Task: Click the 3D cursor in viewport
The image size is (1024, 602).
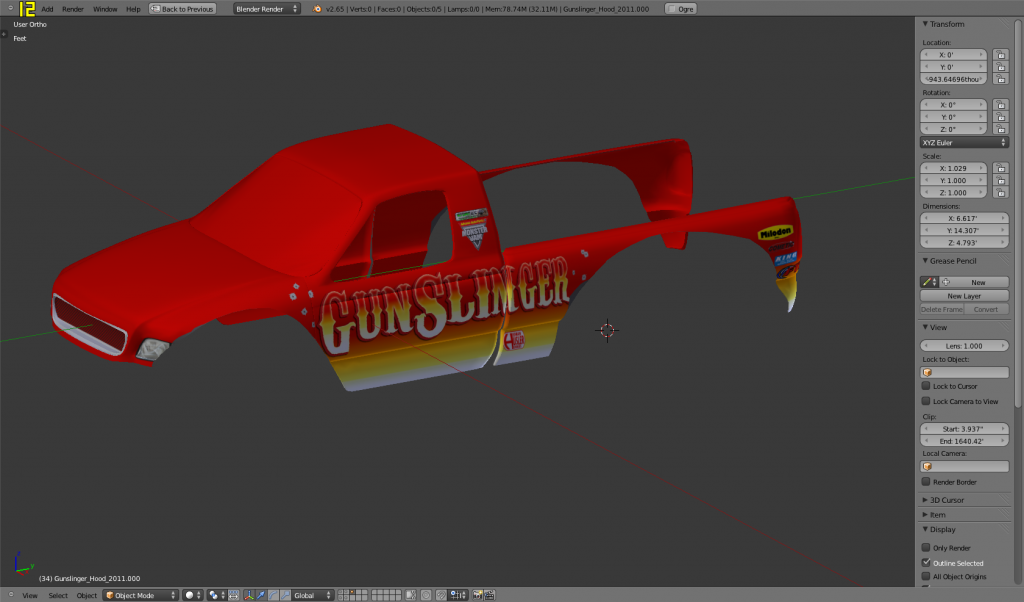Action: [607, 330]
